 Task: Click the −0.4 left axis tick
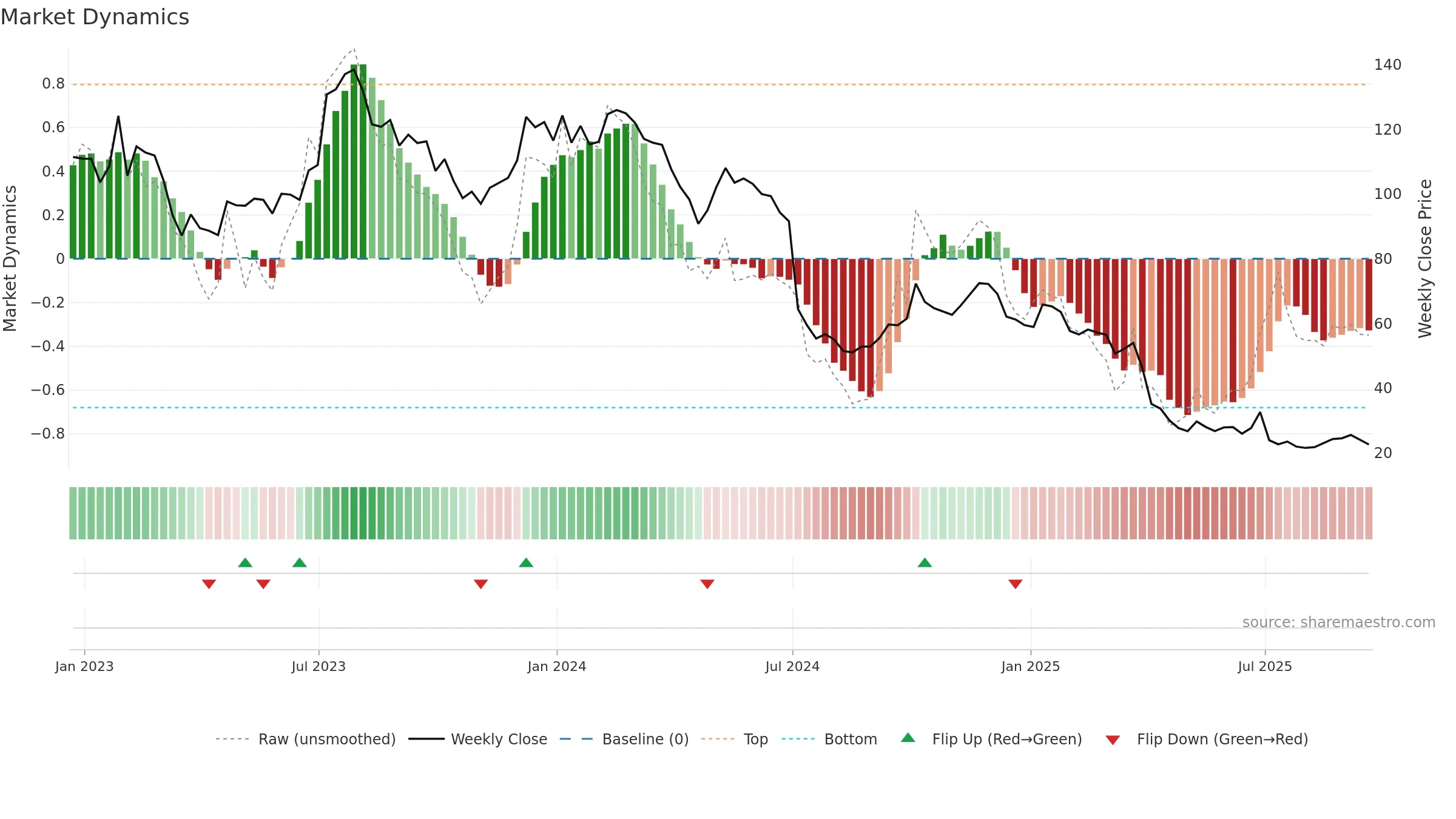(48, 346)
